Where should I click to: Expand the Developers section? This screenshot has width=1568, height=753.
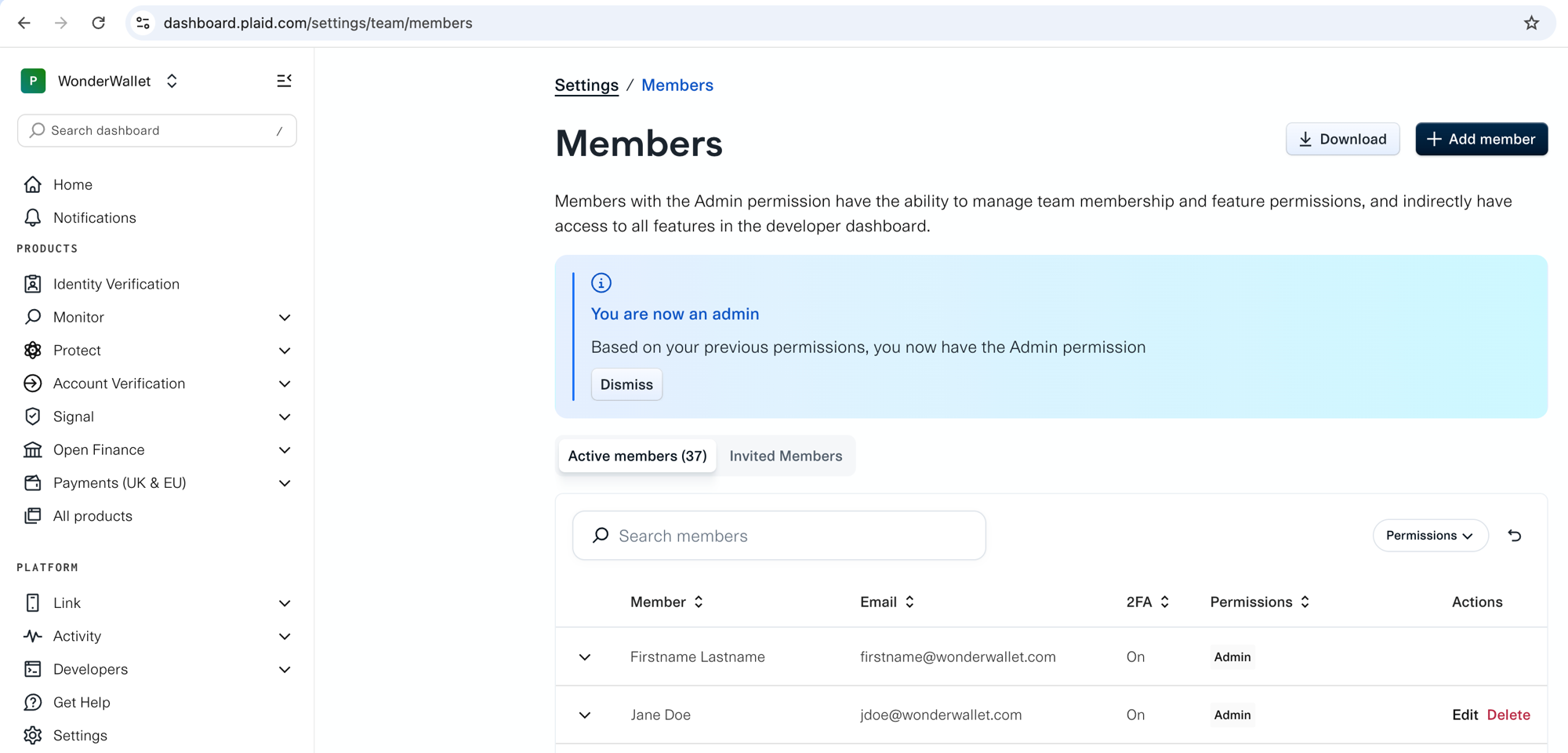(x=285, y=669)
